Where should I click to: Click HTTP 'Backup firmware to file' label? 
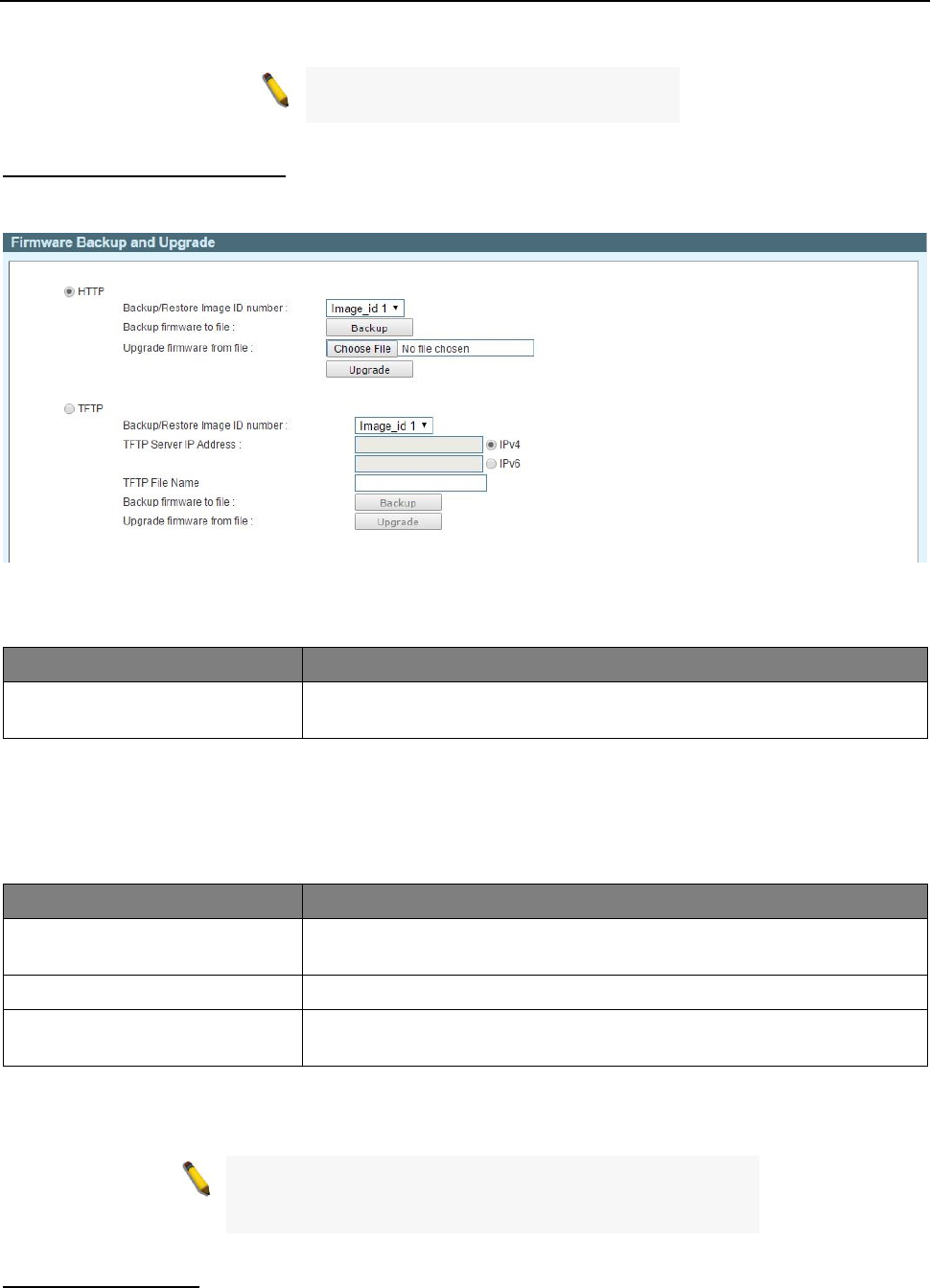pyautogui.click(x=178, y=327)
